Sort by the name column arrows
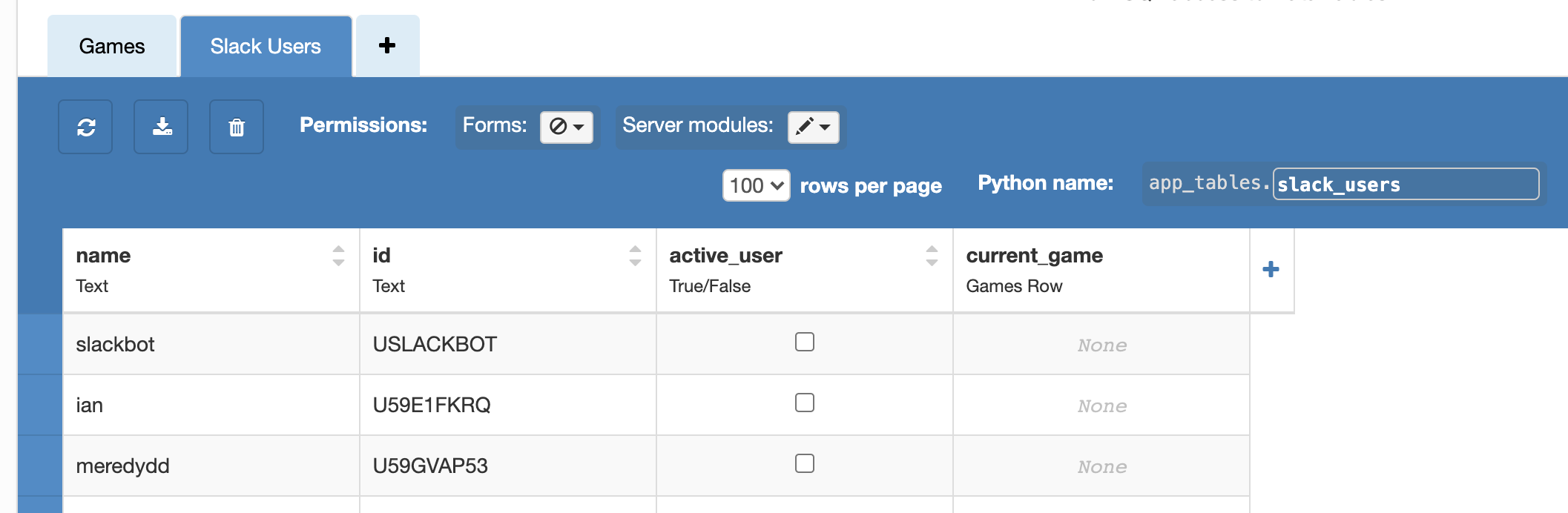 (338, 256)
